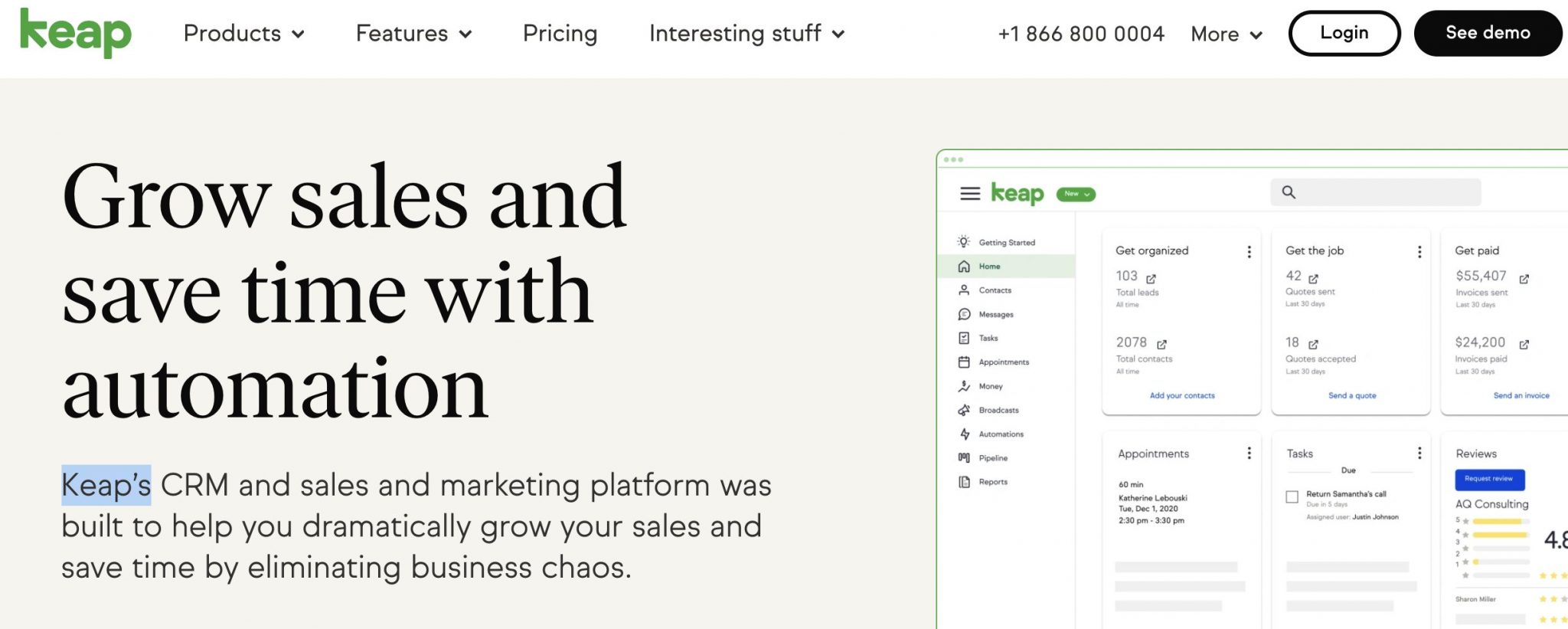Open the Messages chat bubble icon
Viewport: 1568px width, 629px height.
(964, 314)
